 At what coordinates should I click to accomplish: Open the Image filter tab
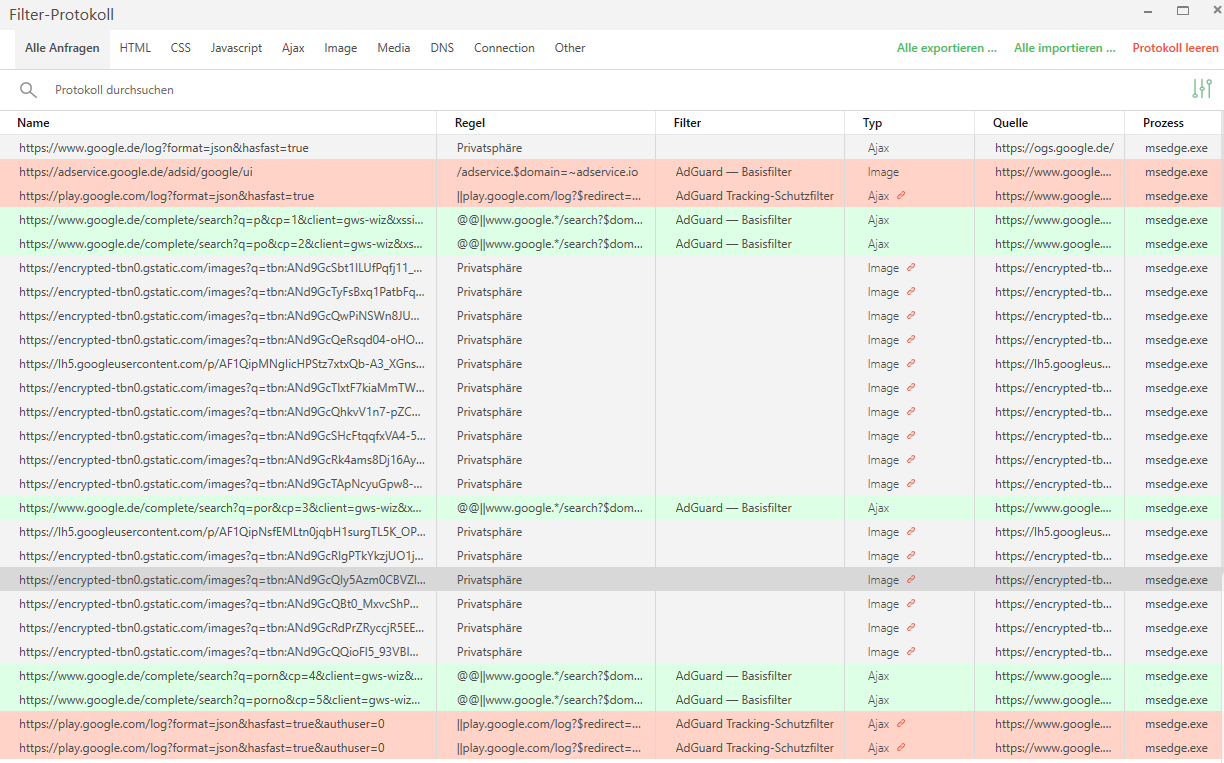(x=341, y=48)
